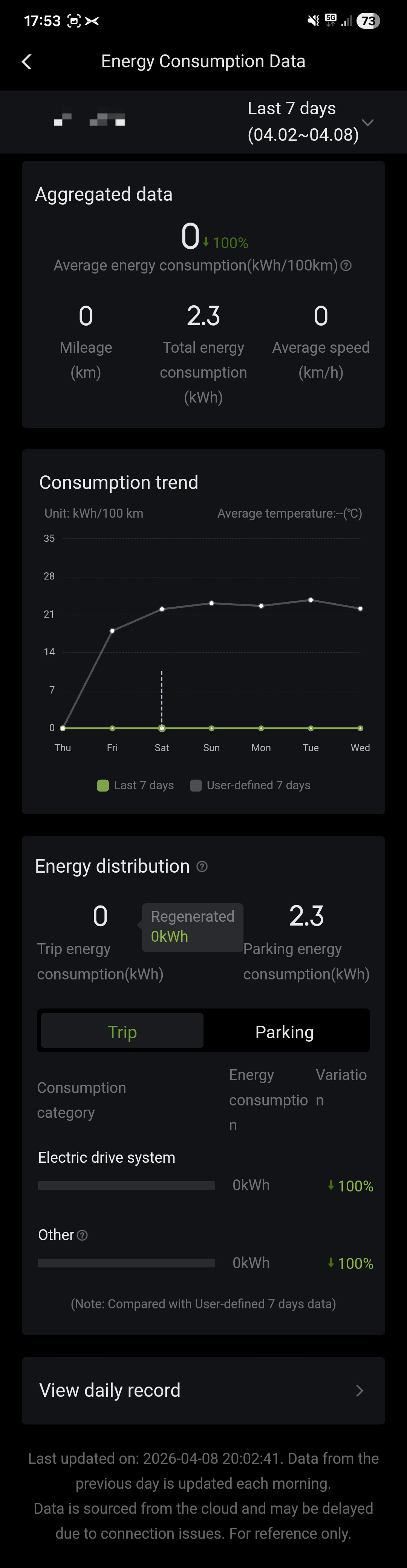Tap the Regenerated 0kWh bubble
This screenshot has width=407, height=1568.
192,927
